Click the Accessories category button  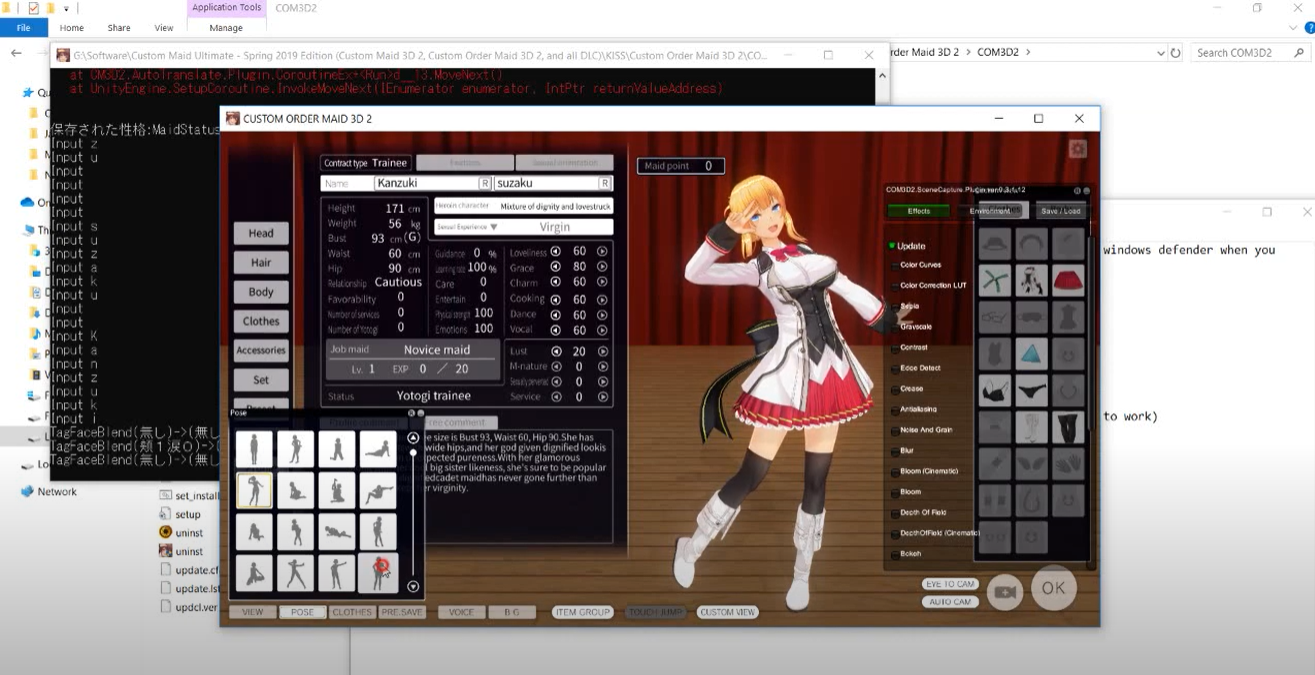[261, 350]
